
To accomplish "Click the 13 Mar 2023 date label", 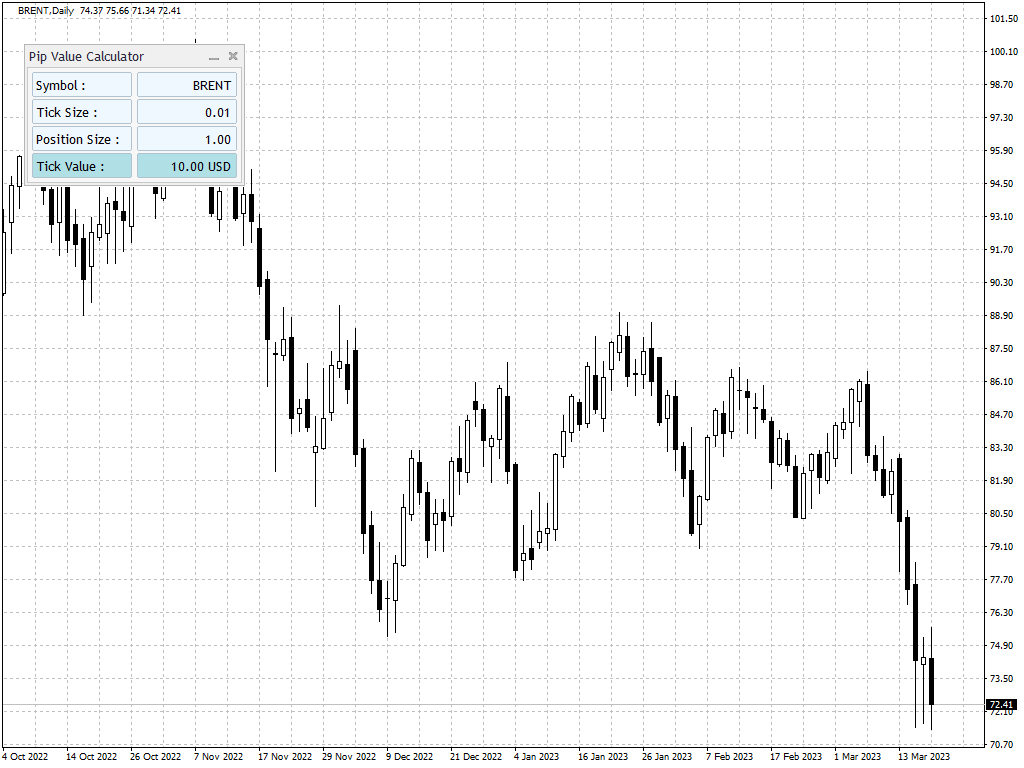I will [x=923, y=756].
